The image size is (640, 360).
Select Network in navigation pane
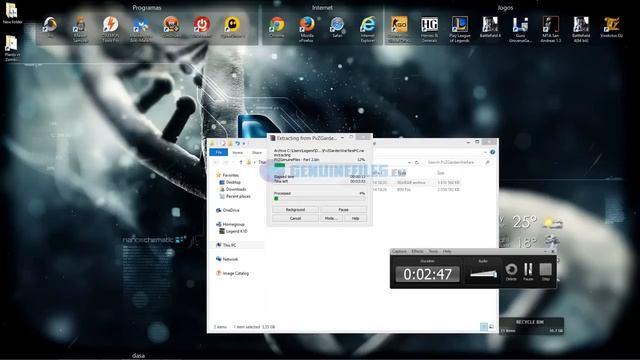click(227, 259)
